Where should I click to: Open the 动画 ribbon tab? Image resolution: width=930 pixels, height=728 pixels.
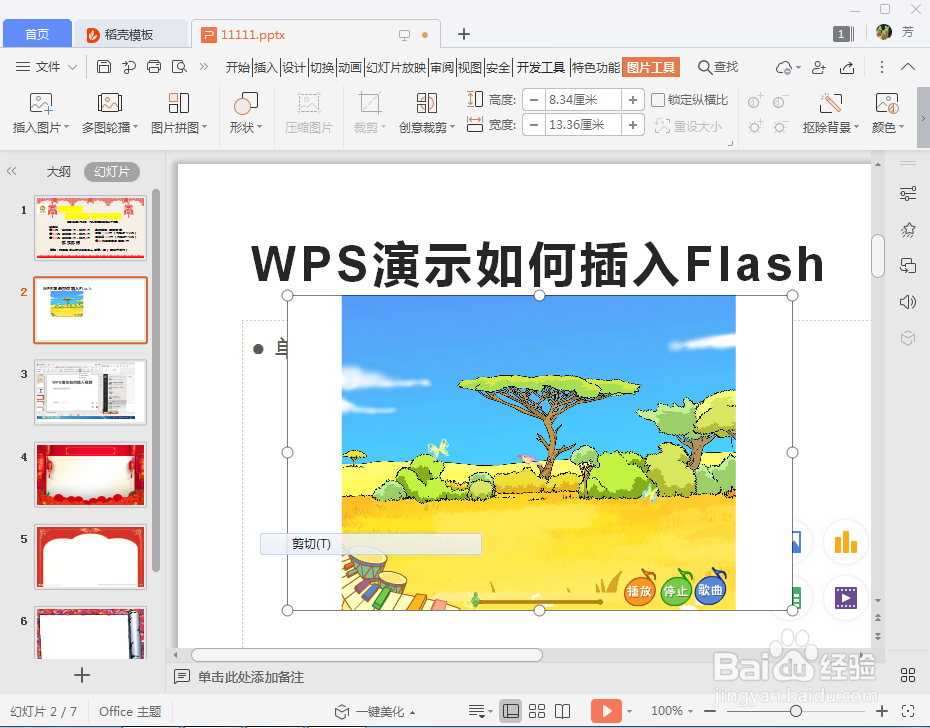click(350, 68)
